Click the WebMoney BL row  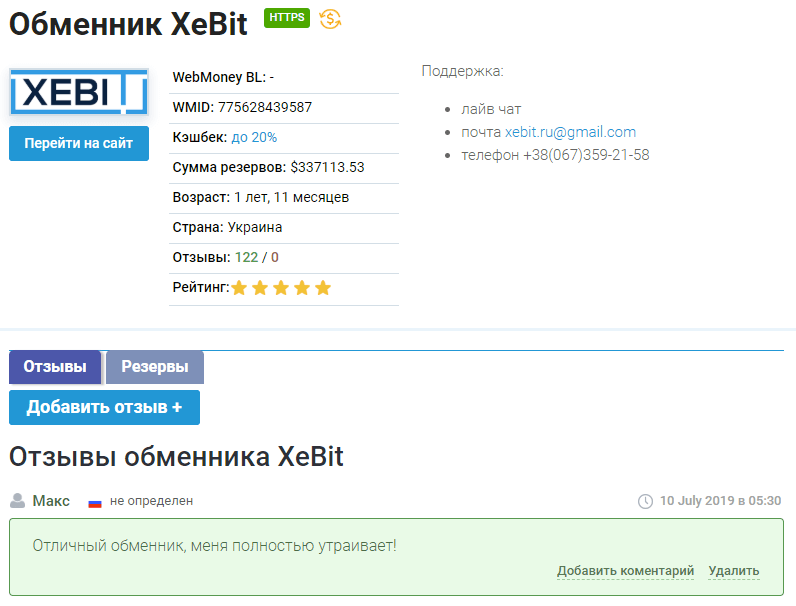tap(284, 77)
